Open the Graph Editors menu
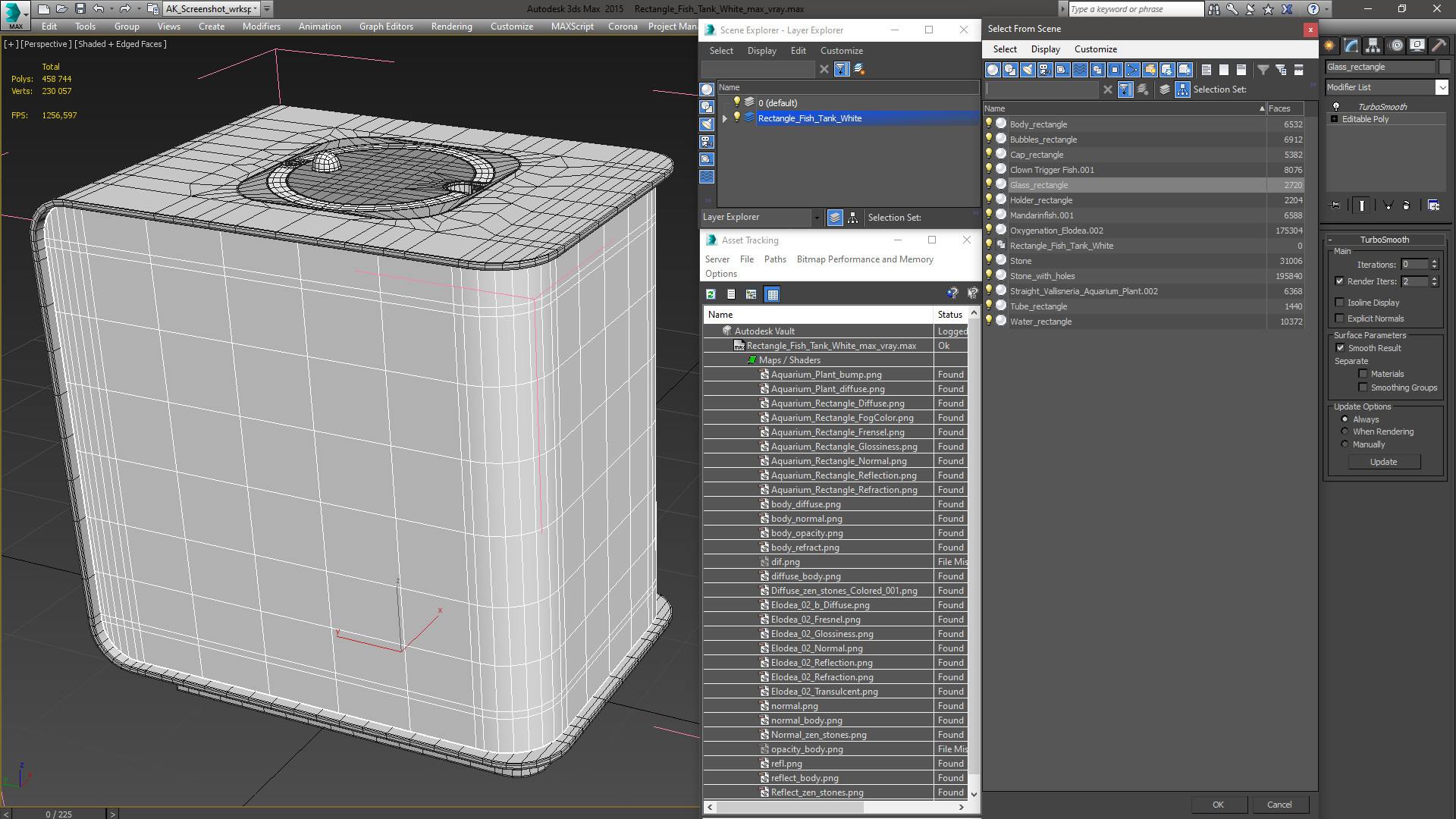 click(x=386, y=27)
